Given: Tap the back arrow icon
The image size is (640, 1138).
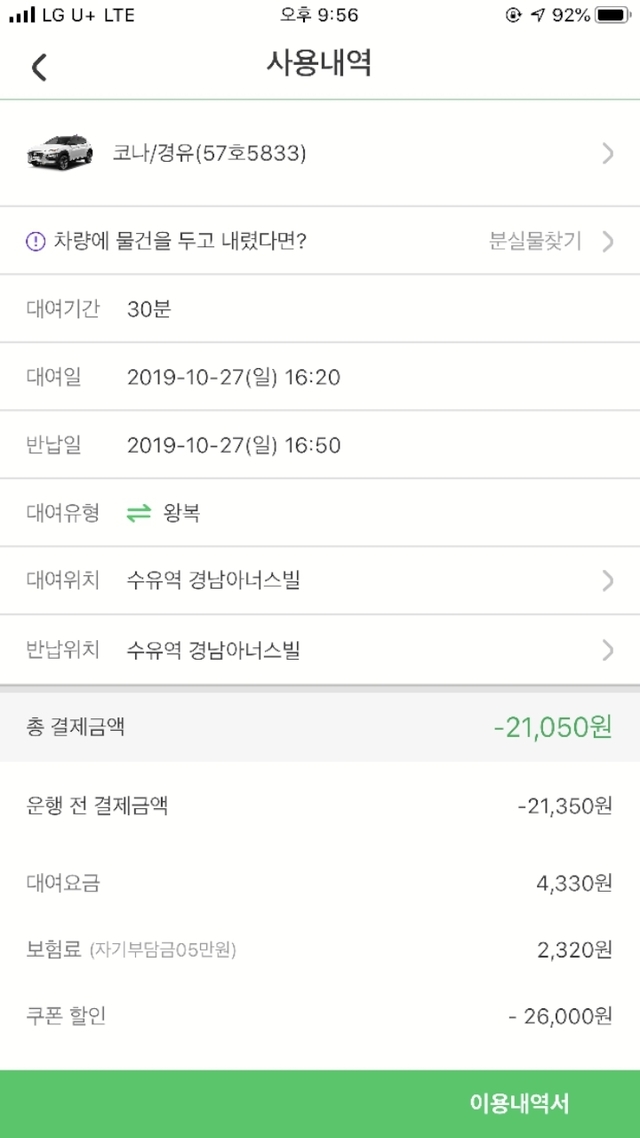Looking at the screenshot, I should (39, 67).
